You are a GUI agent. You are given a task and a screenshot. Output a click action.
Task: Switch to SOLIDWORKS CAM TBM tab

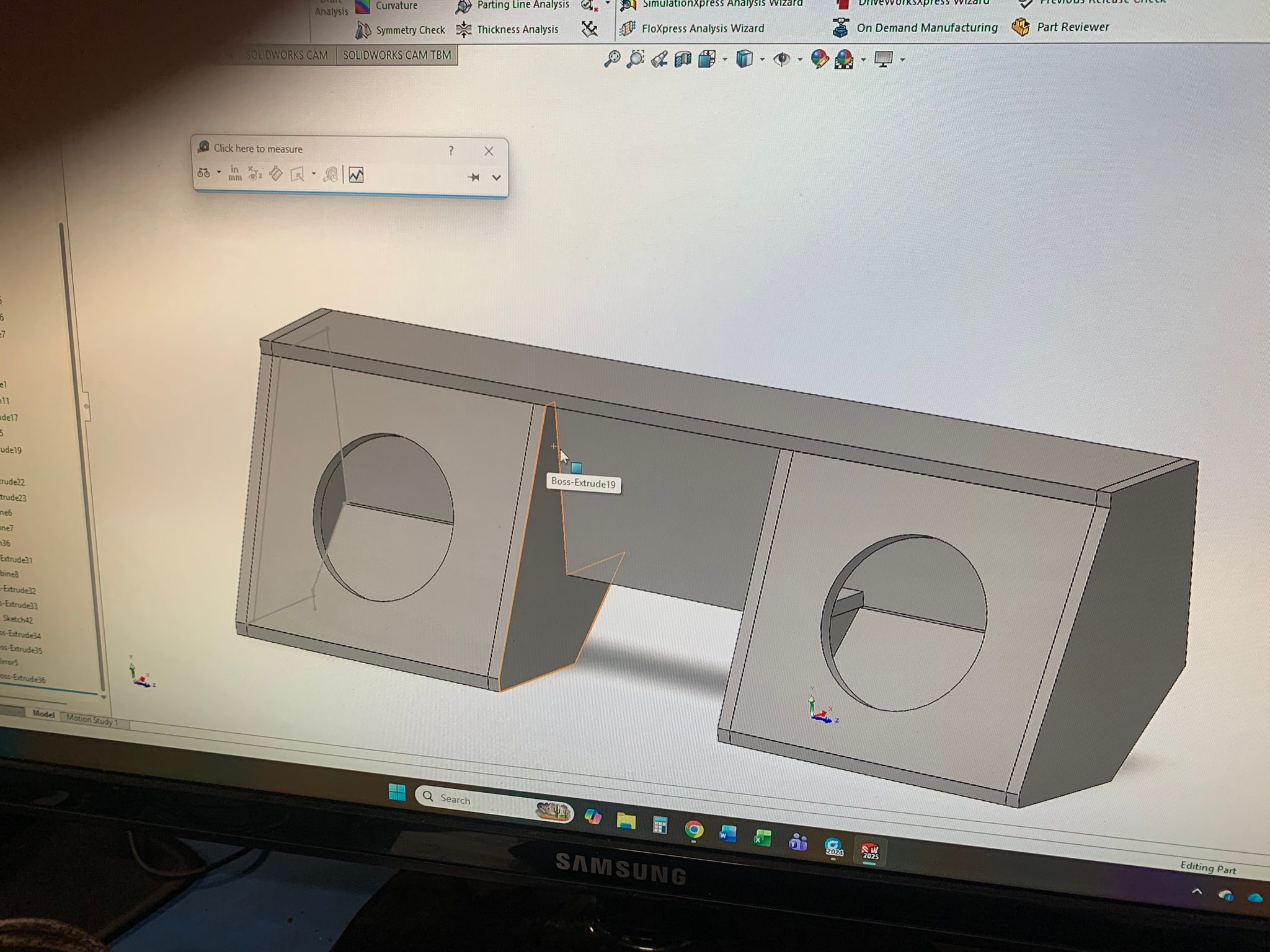[x=397, y=55]
